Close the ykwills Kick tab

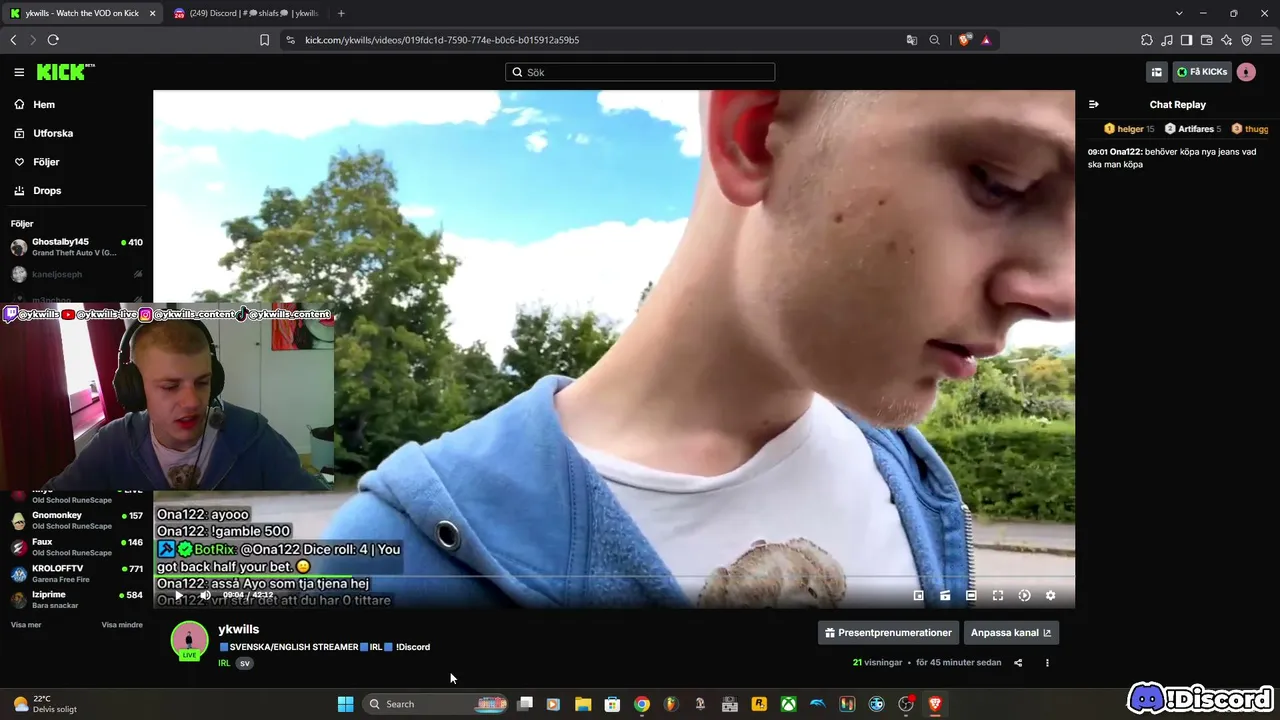click(x=153, y=13)
